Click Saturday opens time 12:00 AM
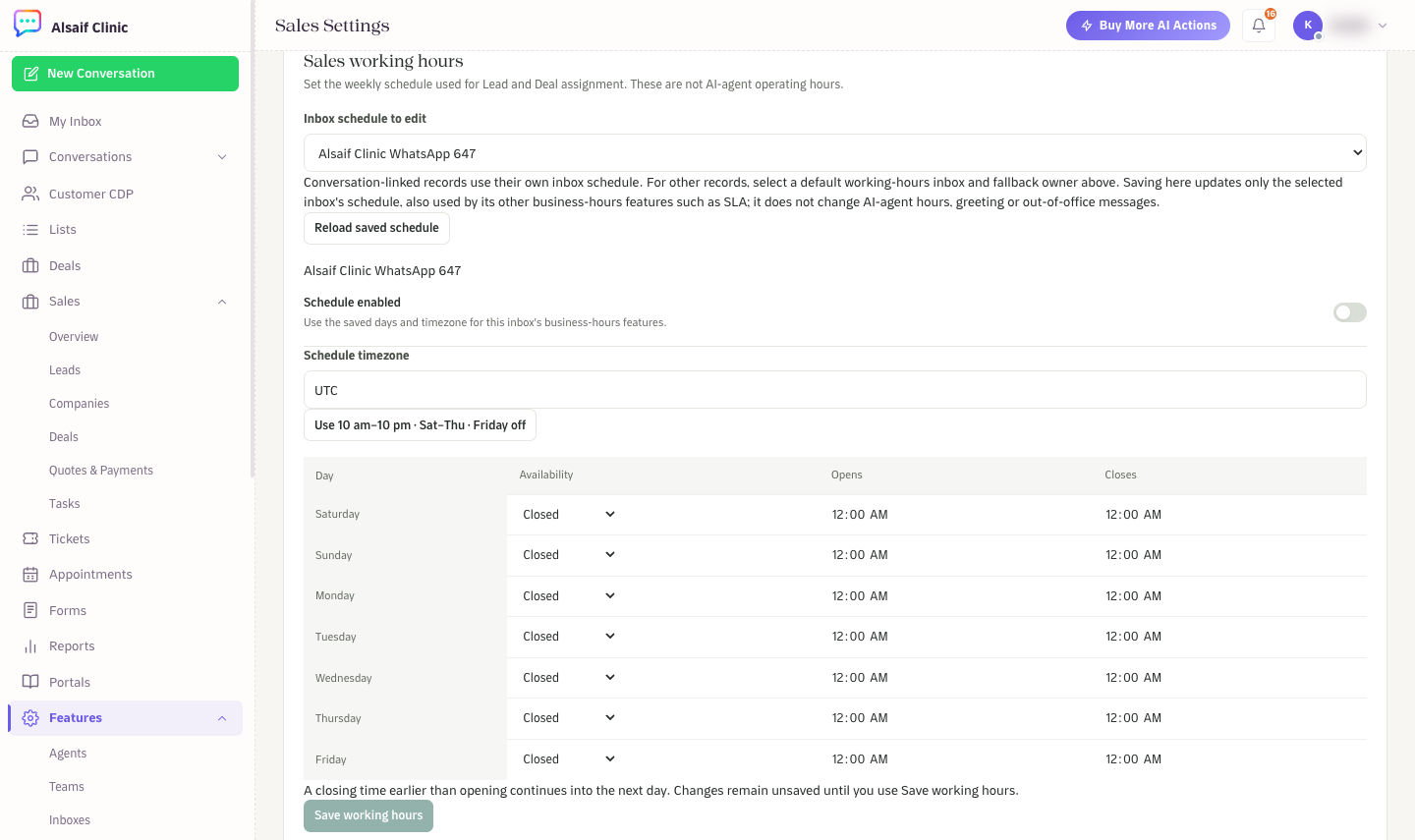 click(x=860, y=514)
